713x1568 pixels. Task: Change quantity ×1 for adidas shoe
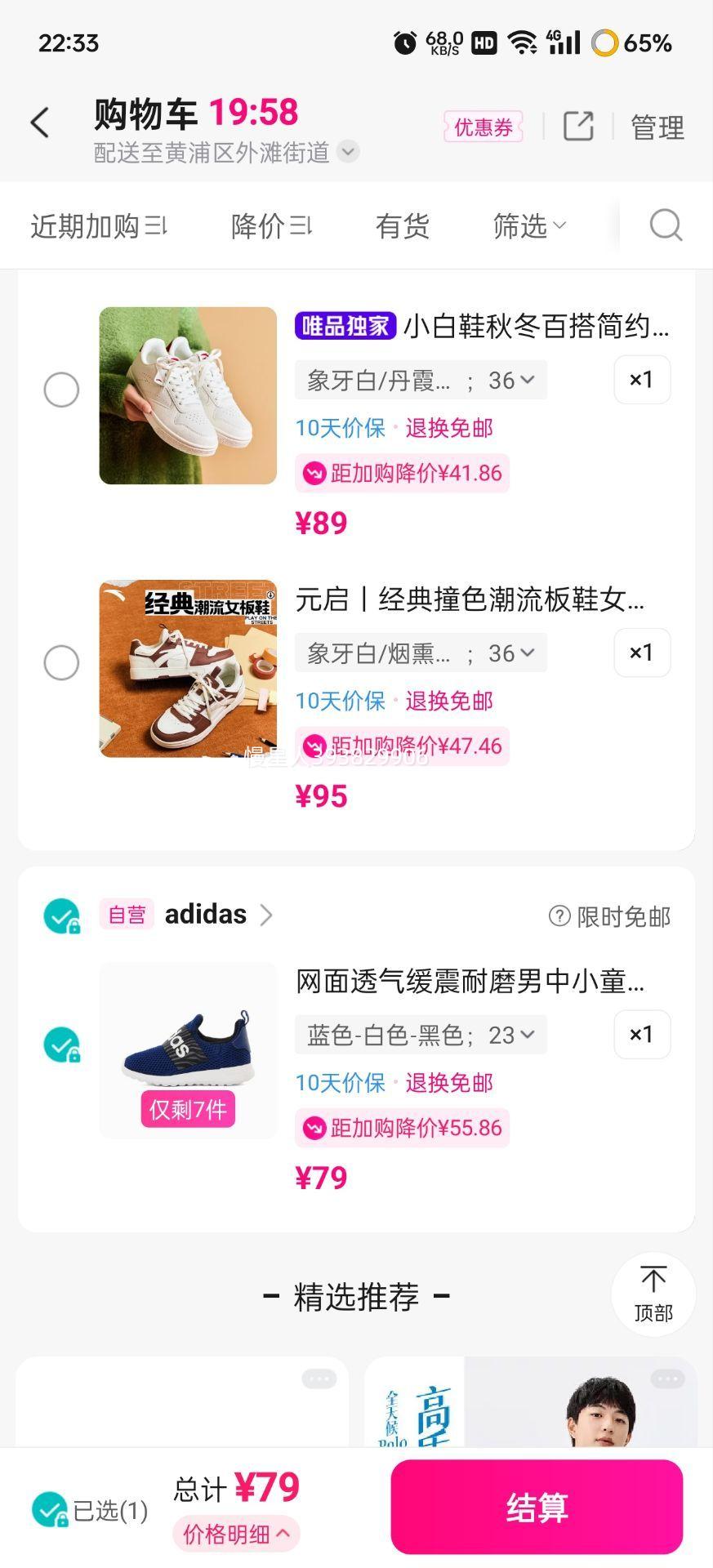click(x=642, y=1035)
